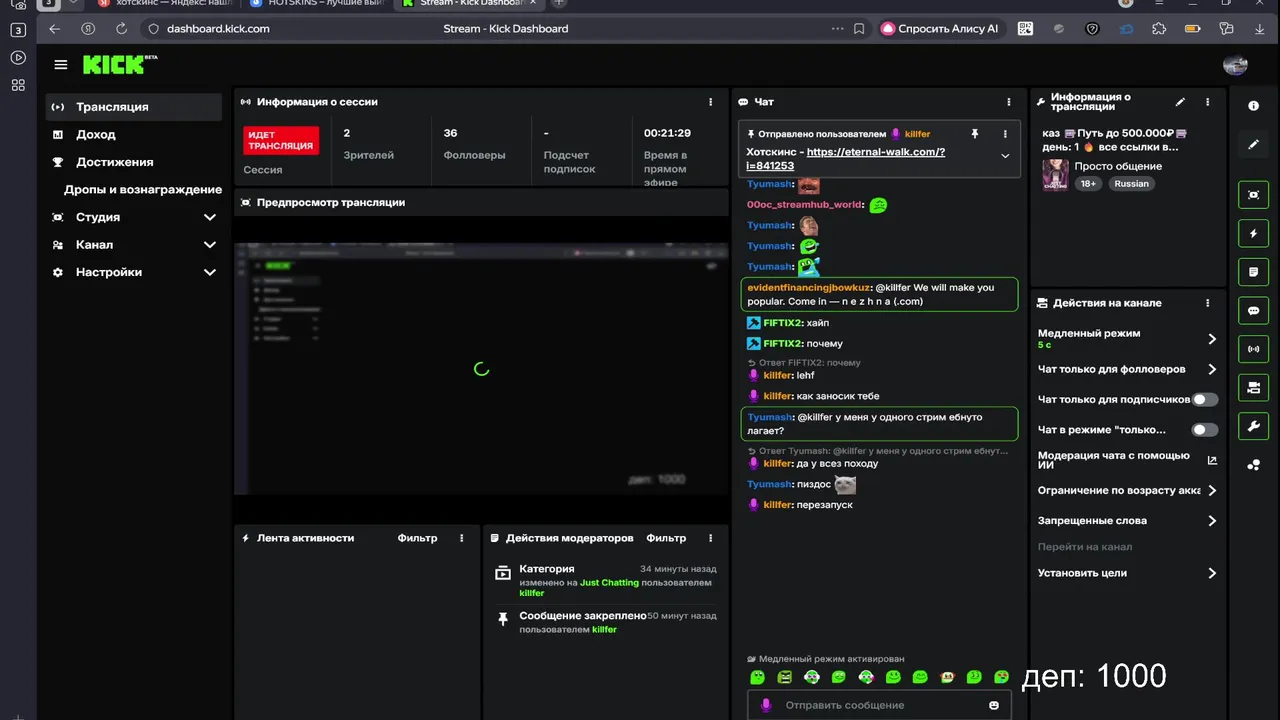The height and width of the screenshot is (720, 1280).
Task: Open Медленный режим settings arrow
Action: (1212, 339)
